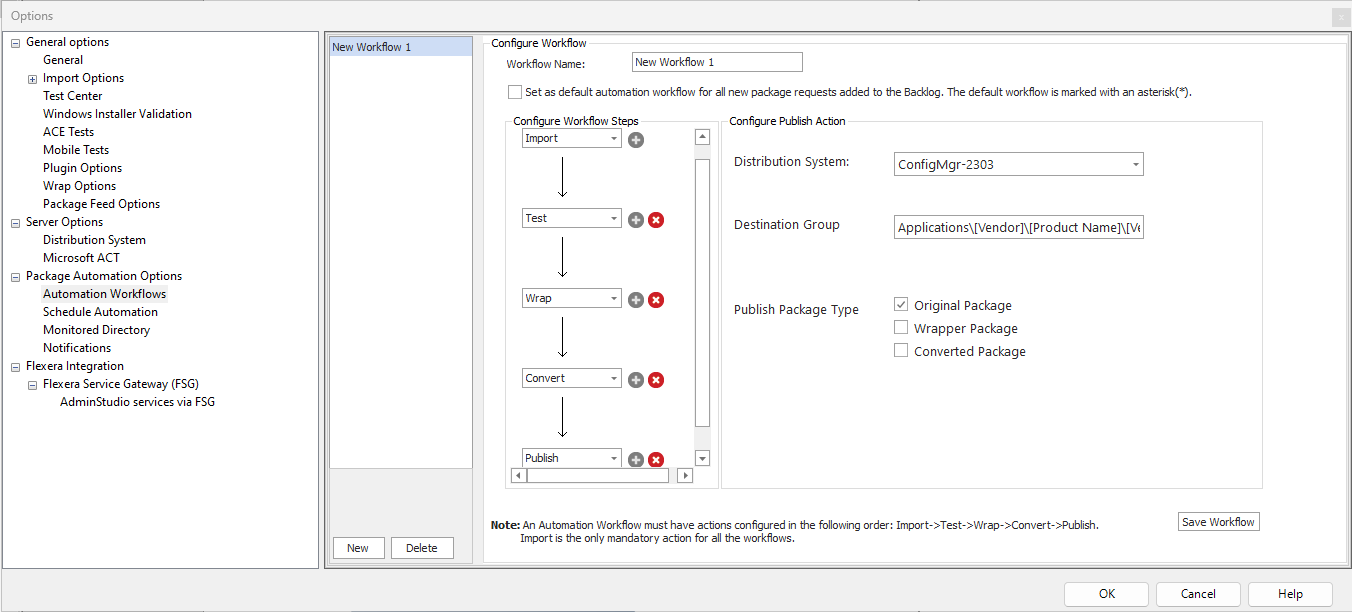
Task: Add a step after Publish
Action: point(636,460)
